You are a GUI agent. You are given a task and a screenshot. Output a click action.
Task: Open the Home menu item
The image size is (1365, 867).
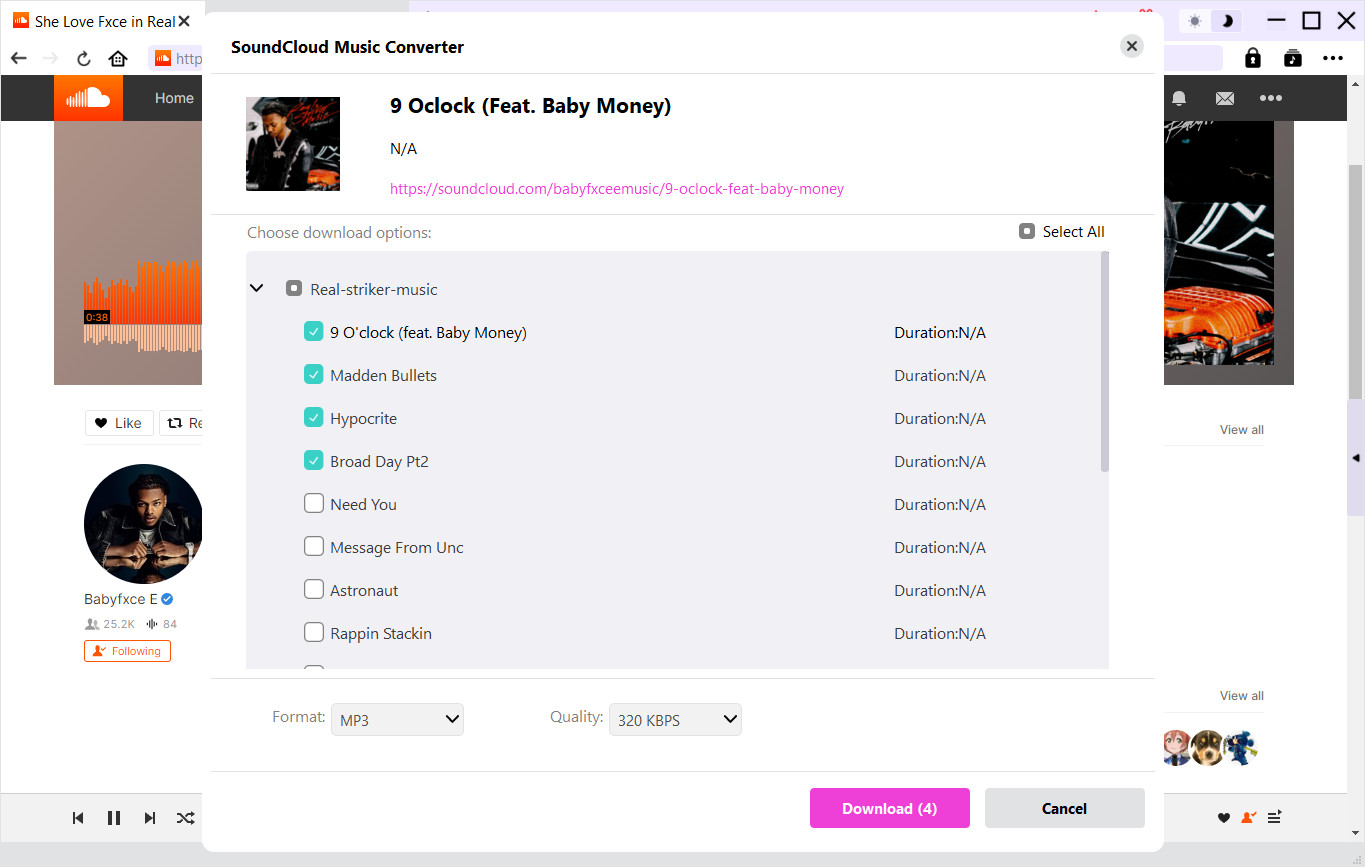coord(174,98)
